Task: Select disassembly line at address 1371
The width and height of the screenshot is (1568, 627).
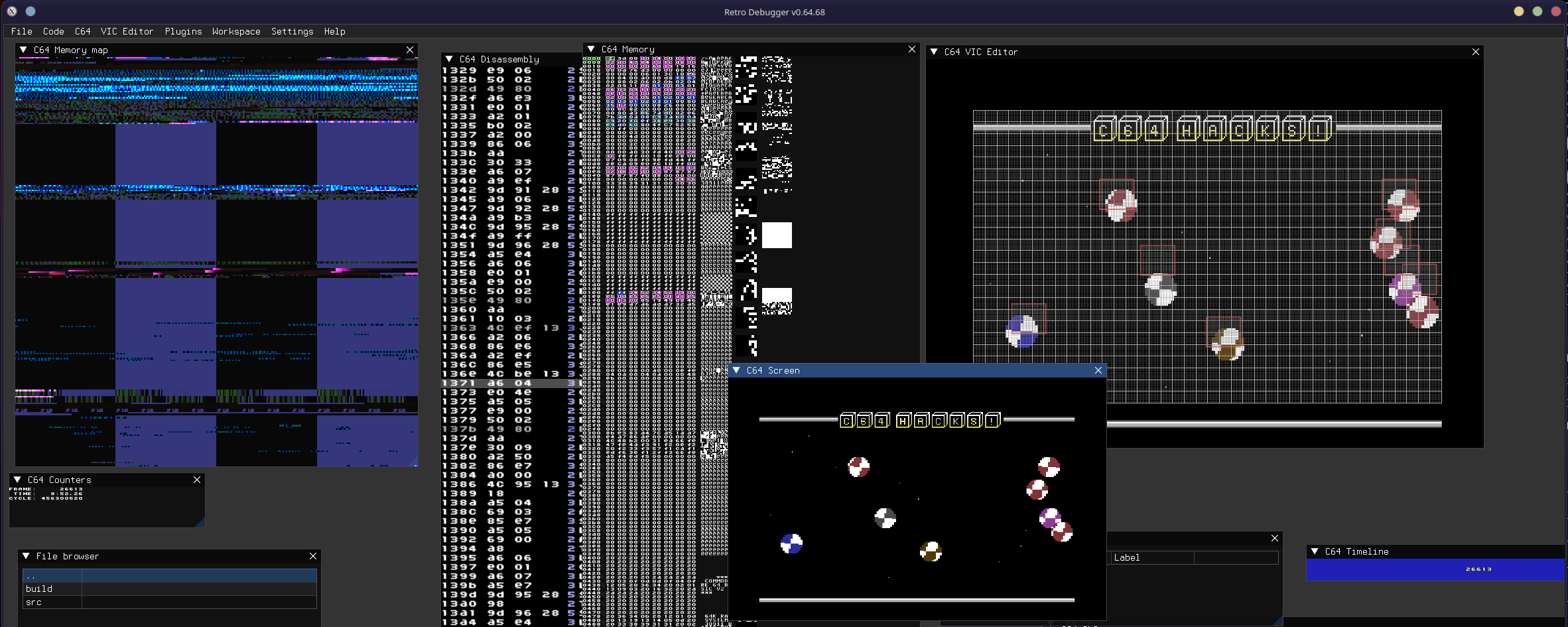Action: pos(511,383)
